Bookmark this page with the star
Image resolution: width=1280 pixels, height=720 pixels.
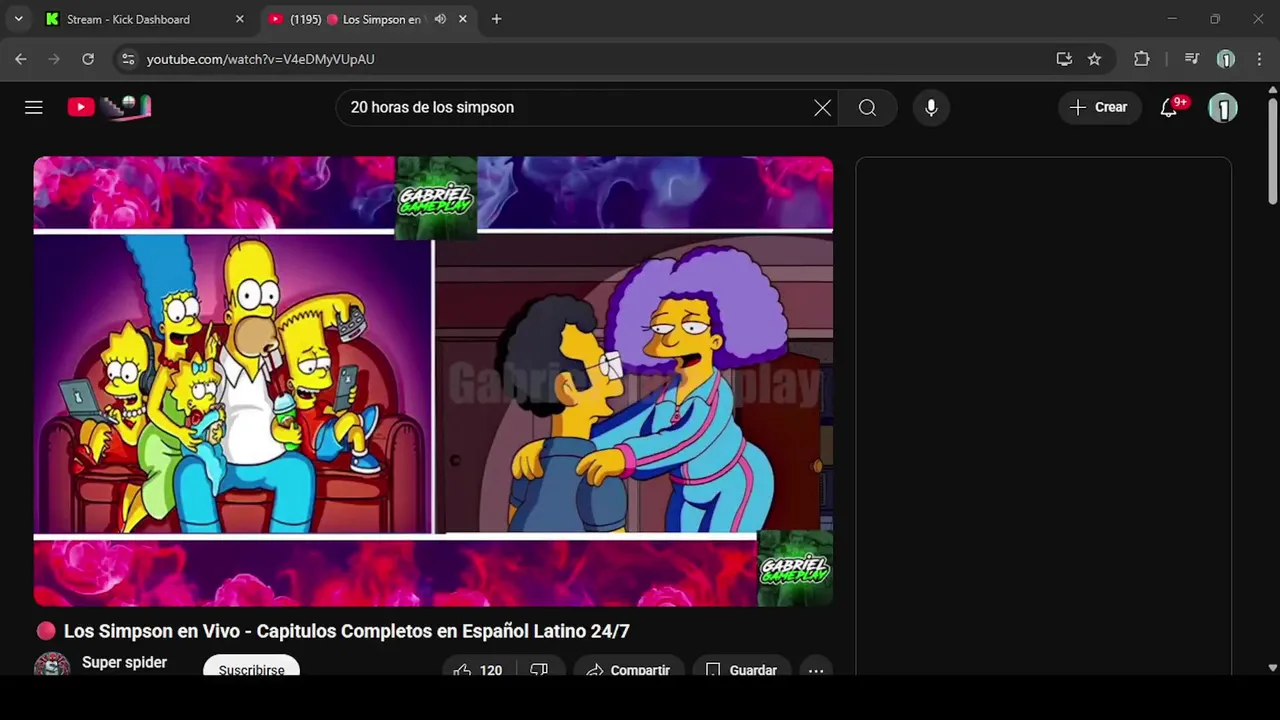point(1094,59)
